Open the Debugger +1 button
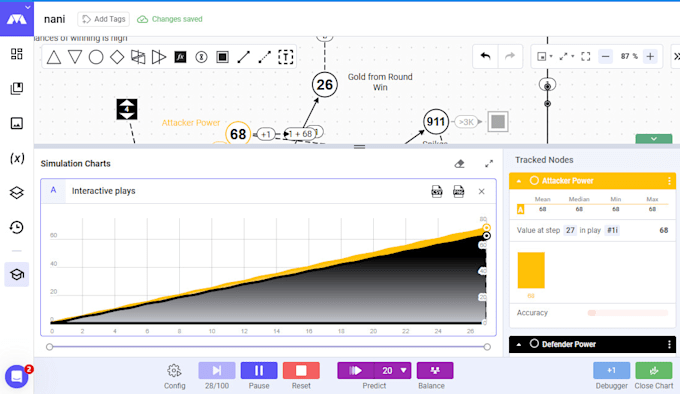This screenshot has width=680, height=394. coord(611,370)
